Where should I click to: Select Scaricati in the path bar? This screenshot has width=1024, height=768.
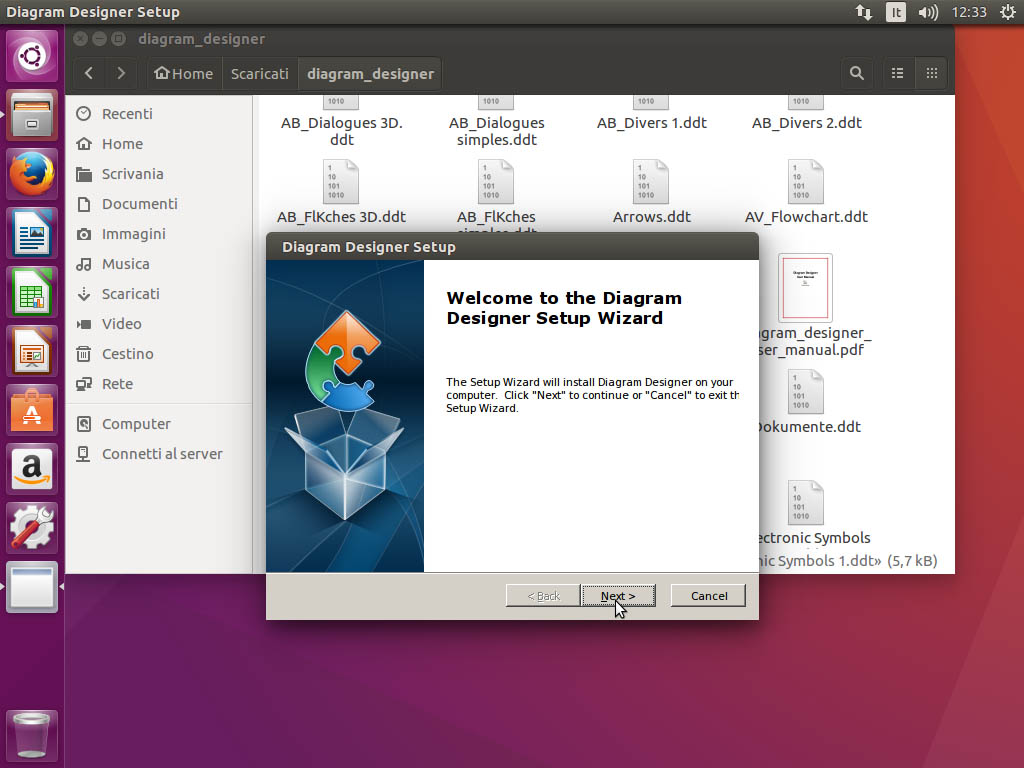pyautogui.click(x=259, y=73)
